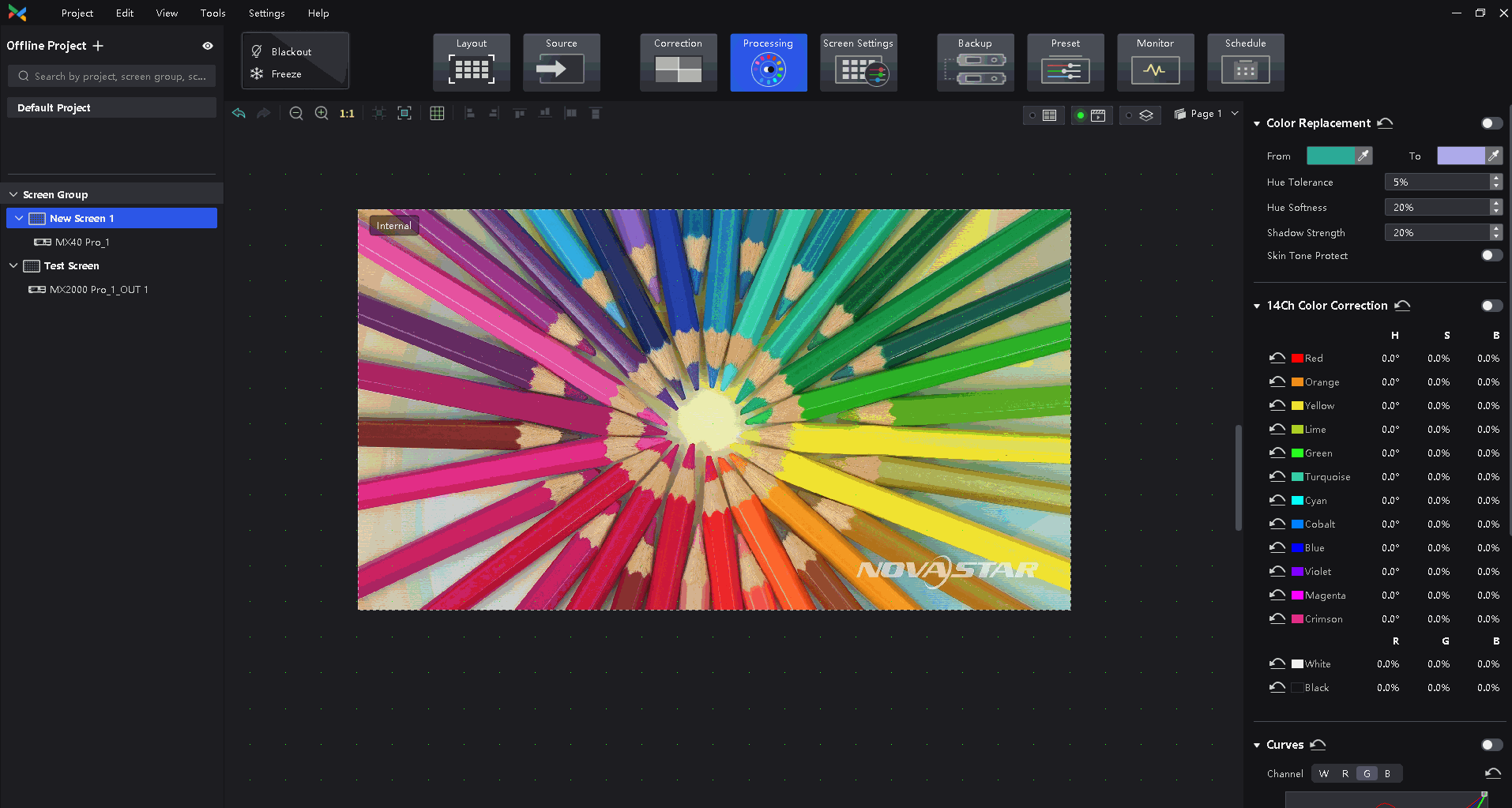The width and height of the screenshot is (1512, 808).
Task: Click the fit-to-screen frame icon
Action: tap(404, 113)
